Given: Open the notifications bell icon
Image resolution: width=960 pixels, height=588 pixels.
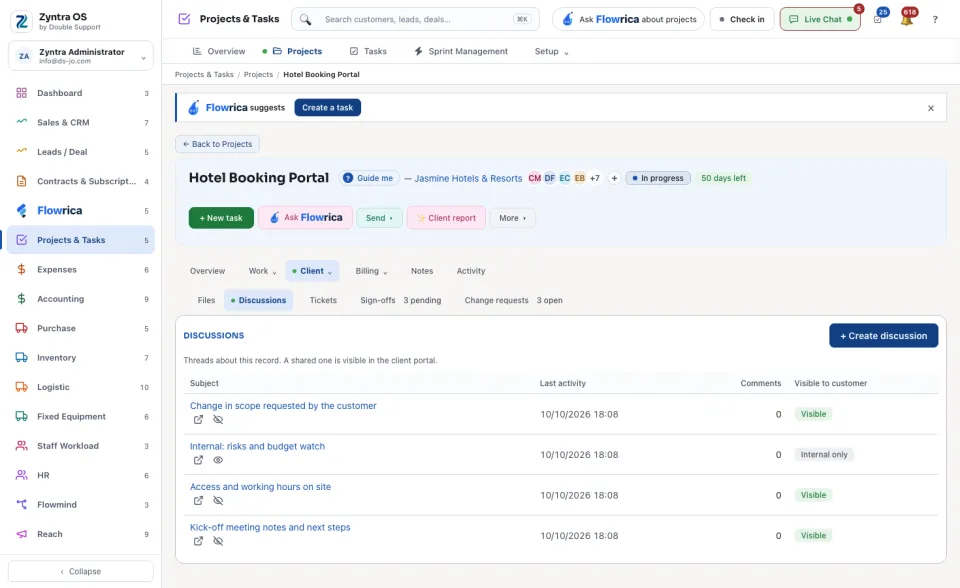Looking at the screenshot, I should [907, 20].
